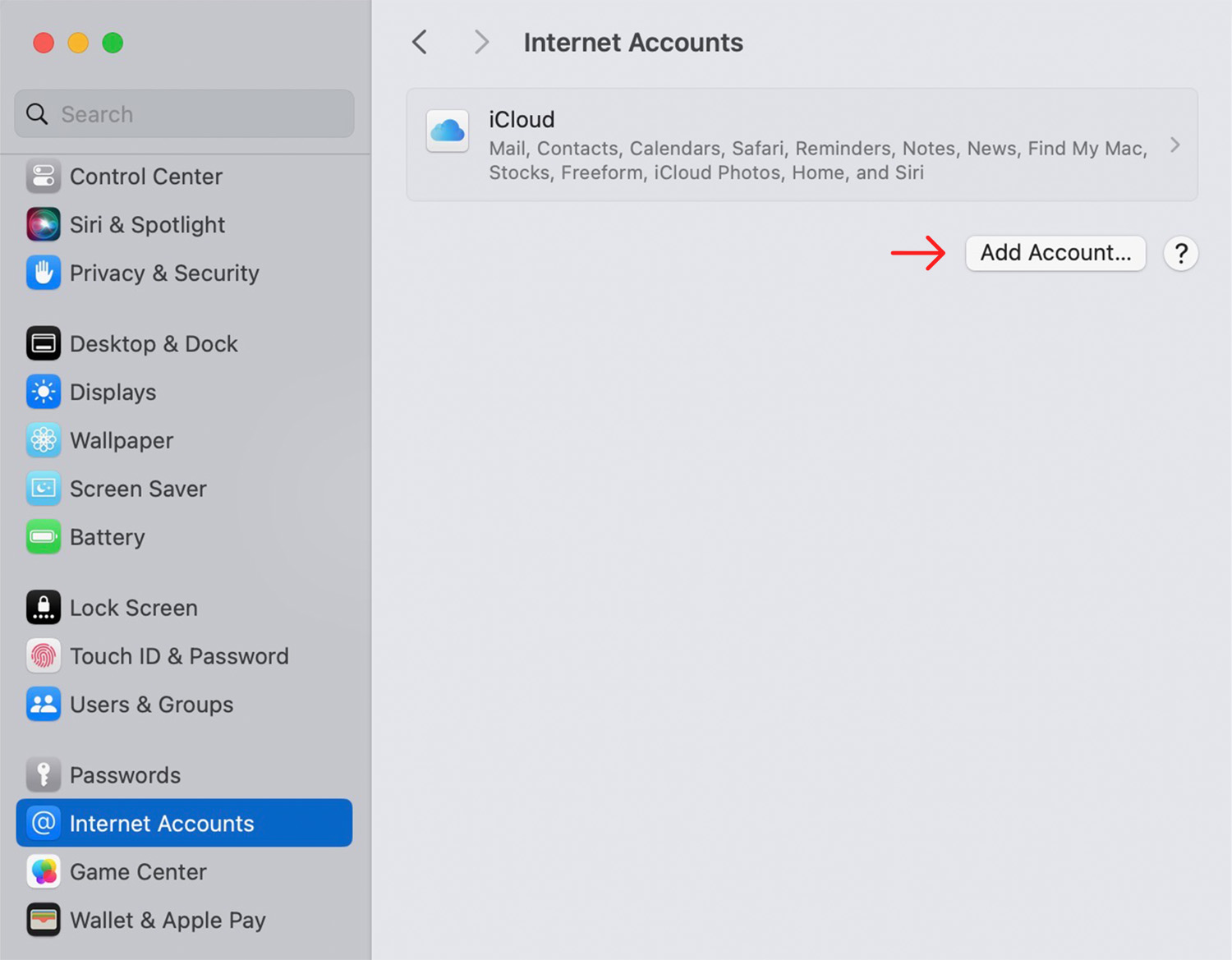
Task: Click the Lock Screen padlock icon
Action: tap(44, 608)
